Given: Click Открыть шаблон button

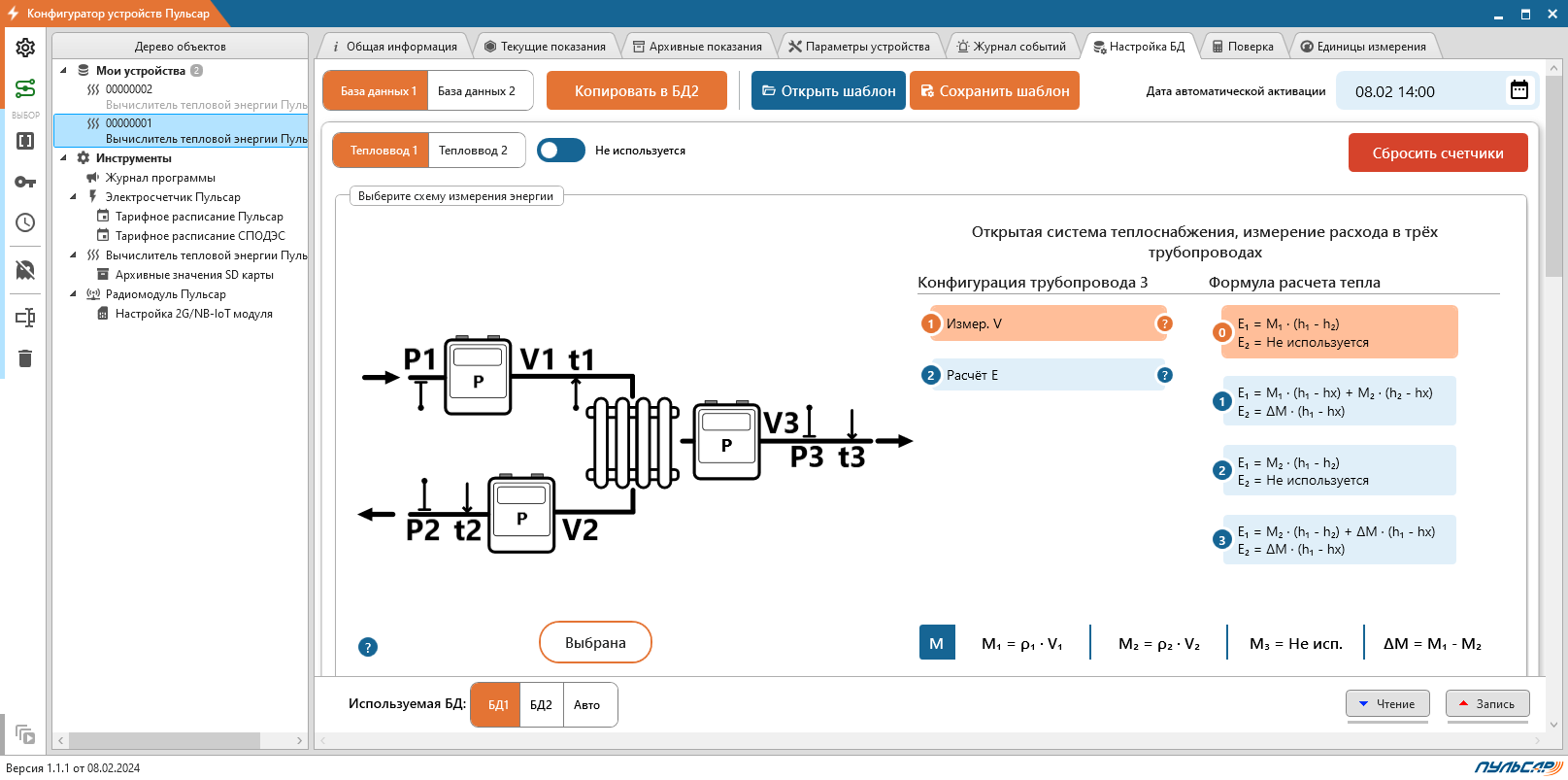Looking at the screenshot, I should 828,90.
